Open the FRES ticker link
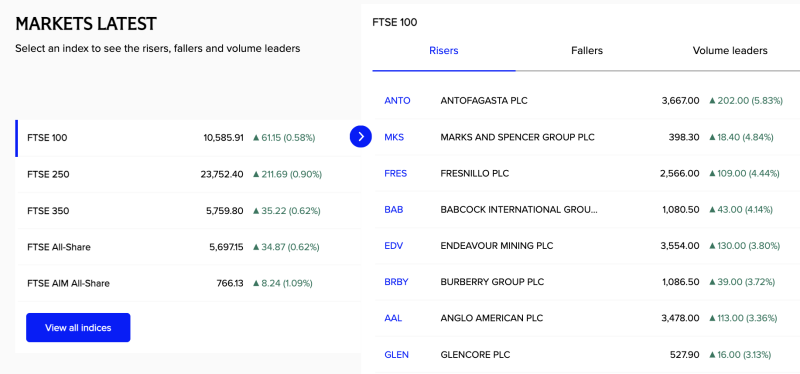800x374 pixels. click(395, 173)
